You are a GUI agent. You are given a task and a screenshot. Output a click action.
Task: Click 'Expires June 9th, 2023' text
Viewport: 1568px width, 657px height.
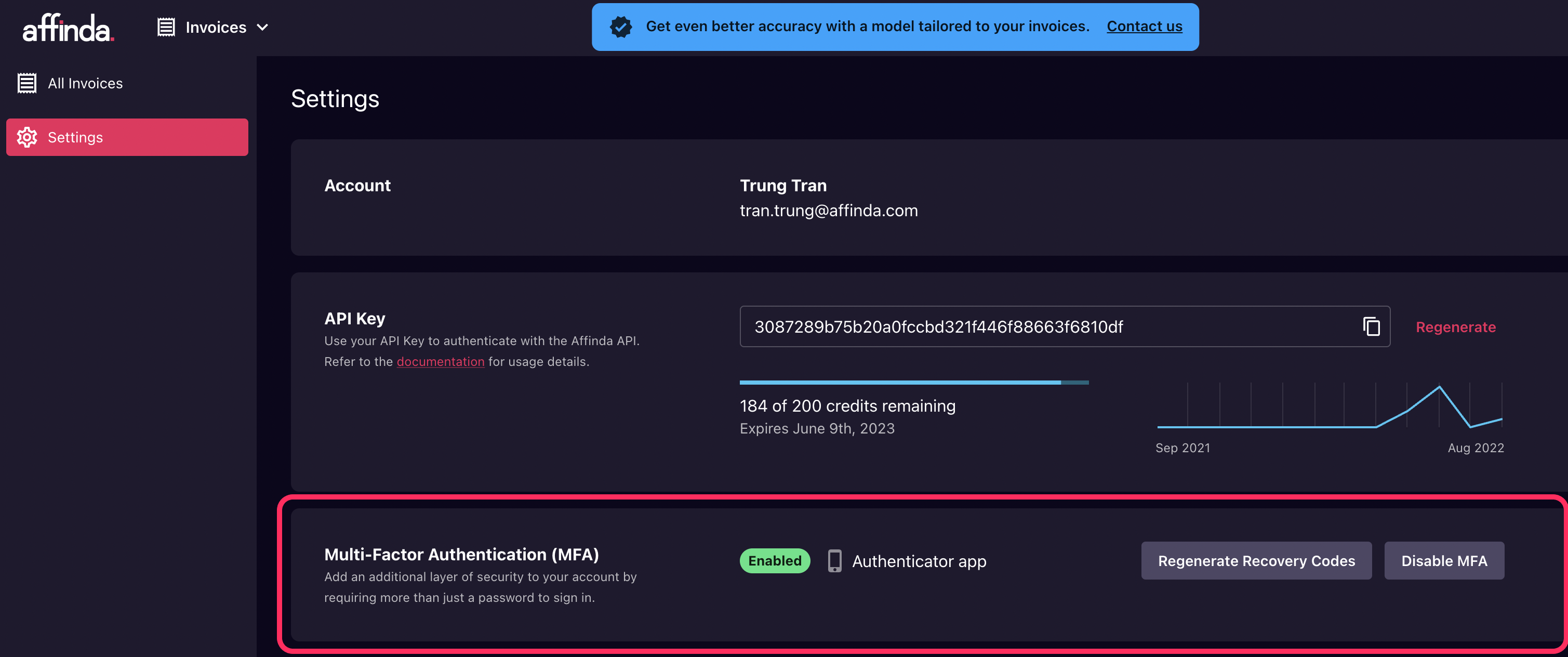(x=816, y=429)
